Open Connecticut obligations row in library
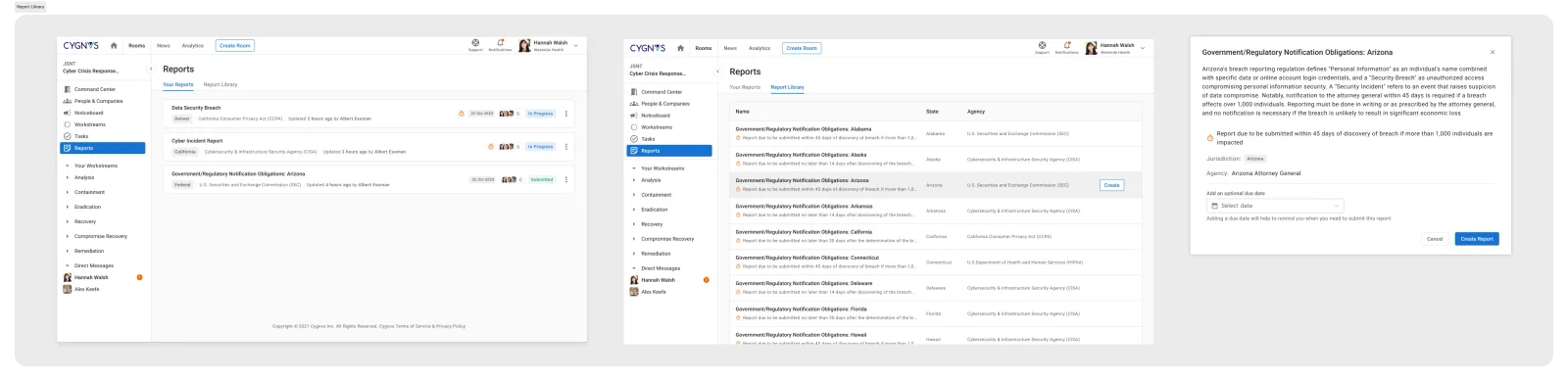Image resolution: width=1568 pixels, height=381 pixels. point(936,262)
